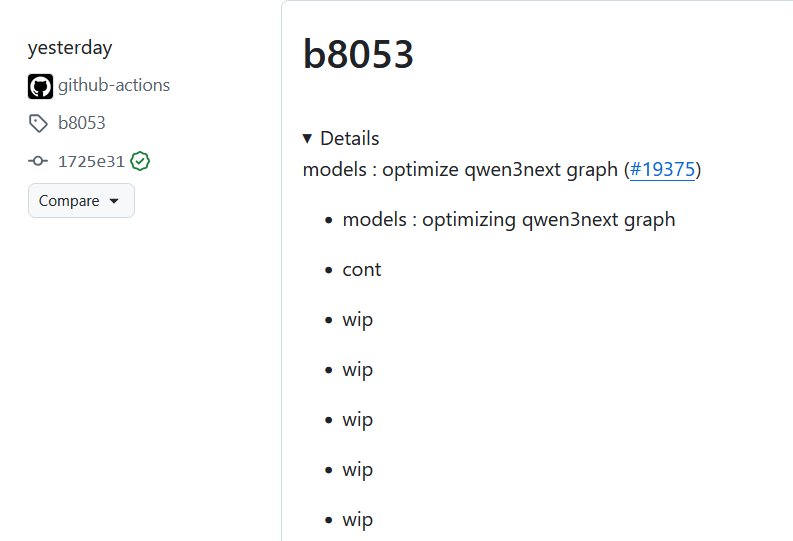Click the "cont" list item

(x=362, y=270)
